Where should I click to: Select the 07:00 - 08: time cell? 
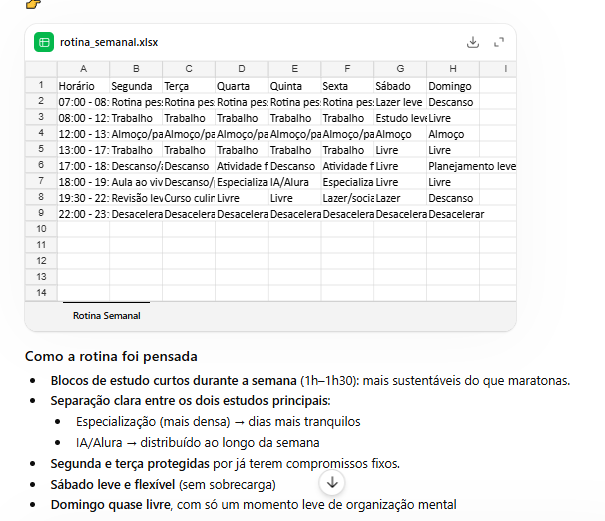(x=83, y=102)
